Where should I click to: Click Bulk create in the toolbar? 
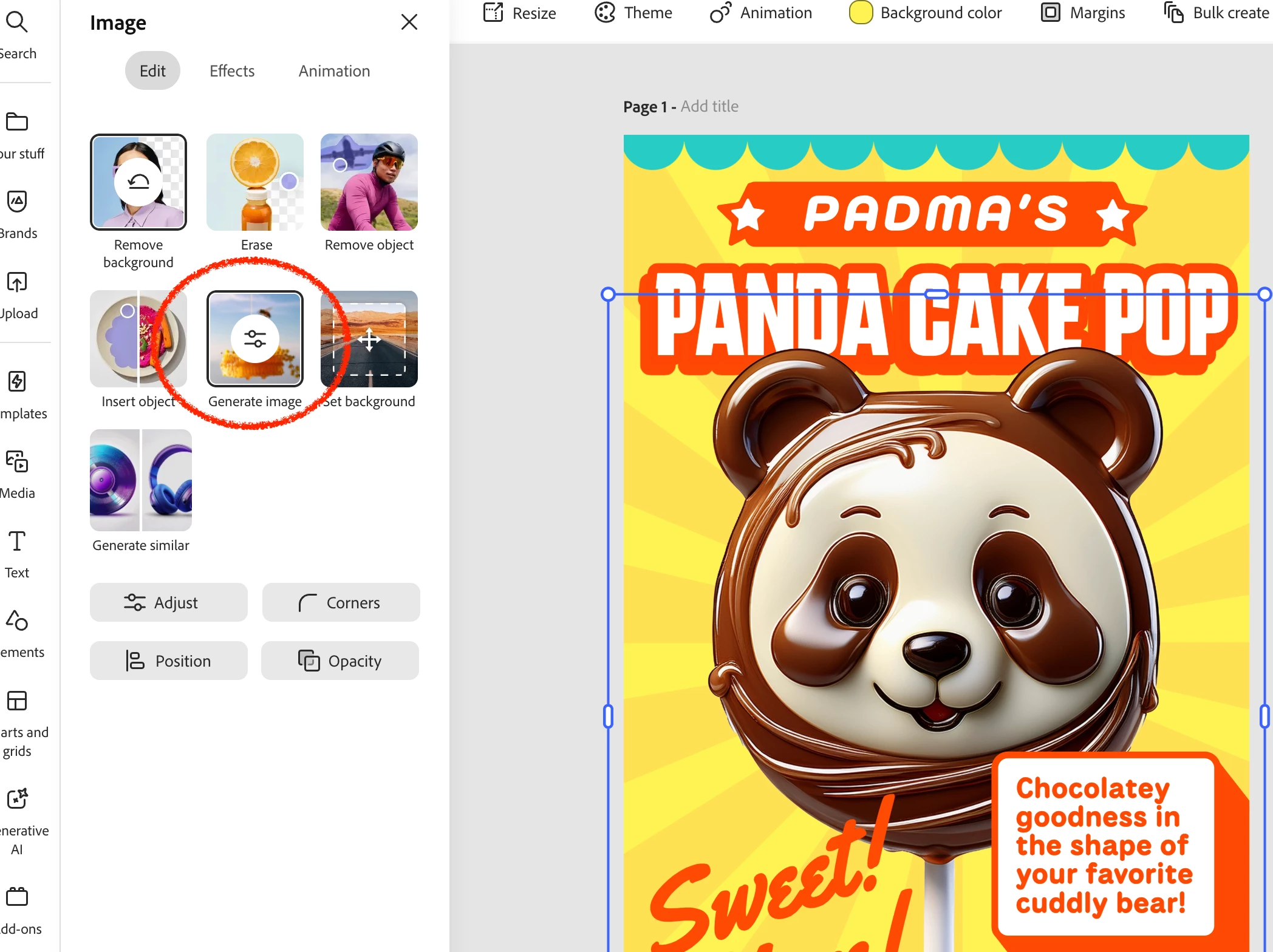(1217, 13)
